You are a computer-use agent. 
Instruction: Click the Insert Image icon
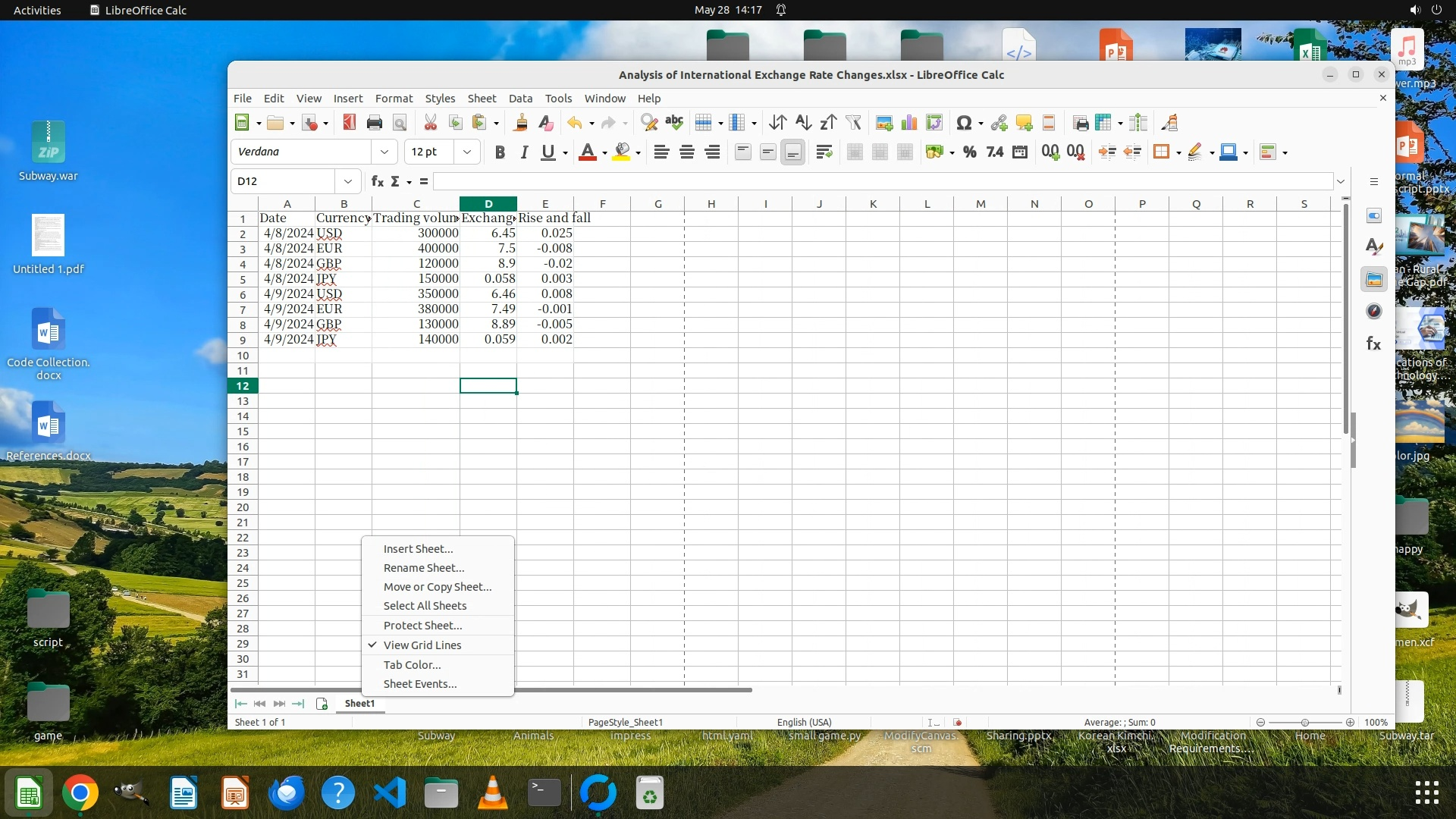pyautogui.click(x=883, y=123)
